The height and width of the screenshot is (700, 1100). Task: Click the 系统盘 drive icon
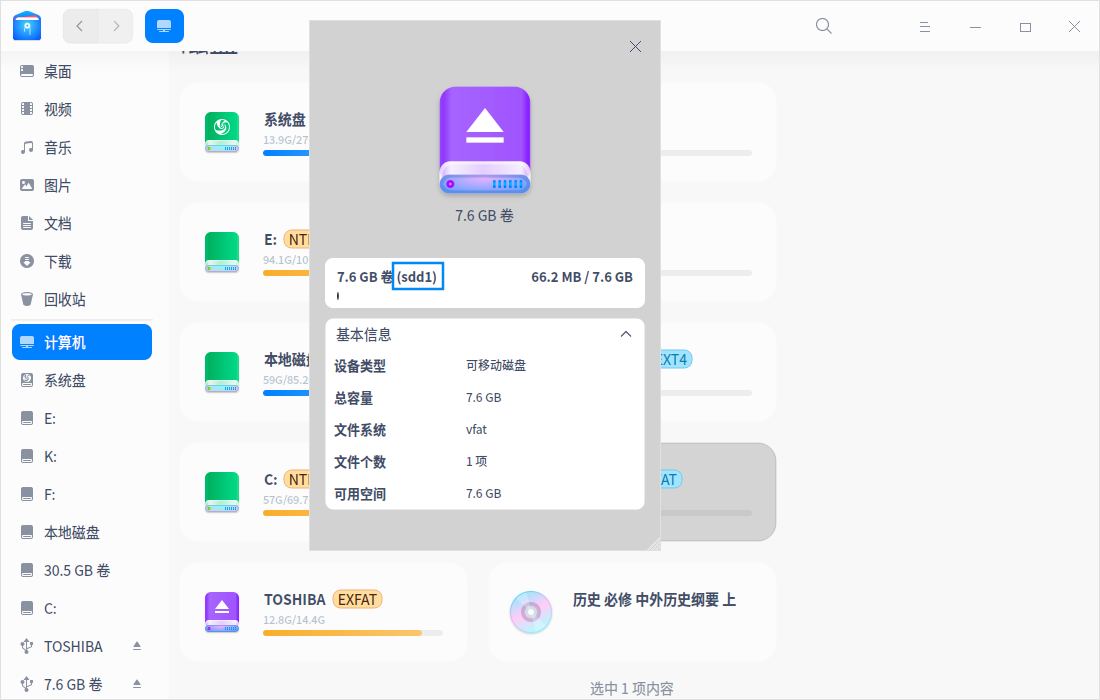(222, 131)
